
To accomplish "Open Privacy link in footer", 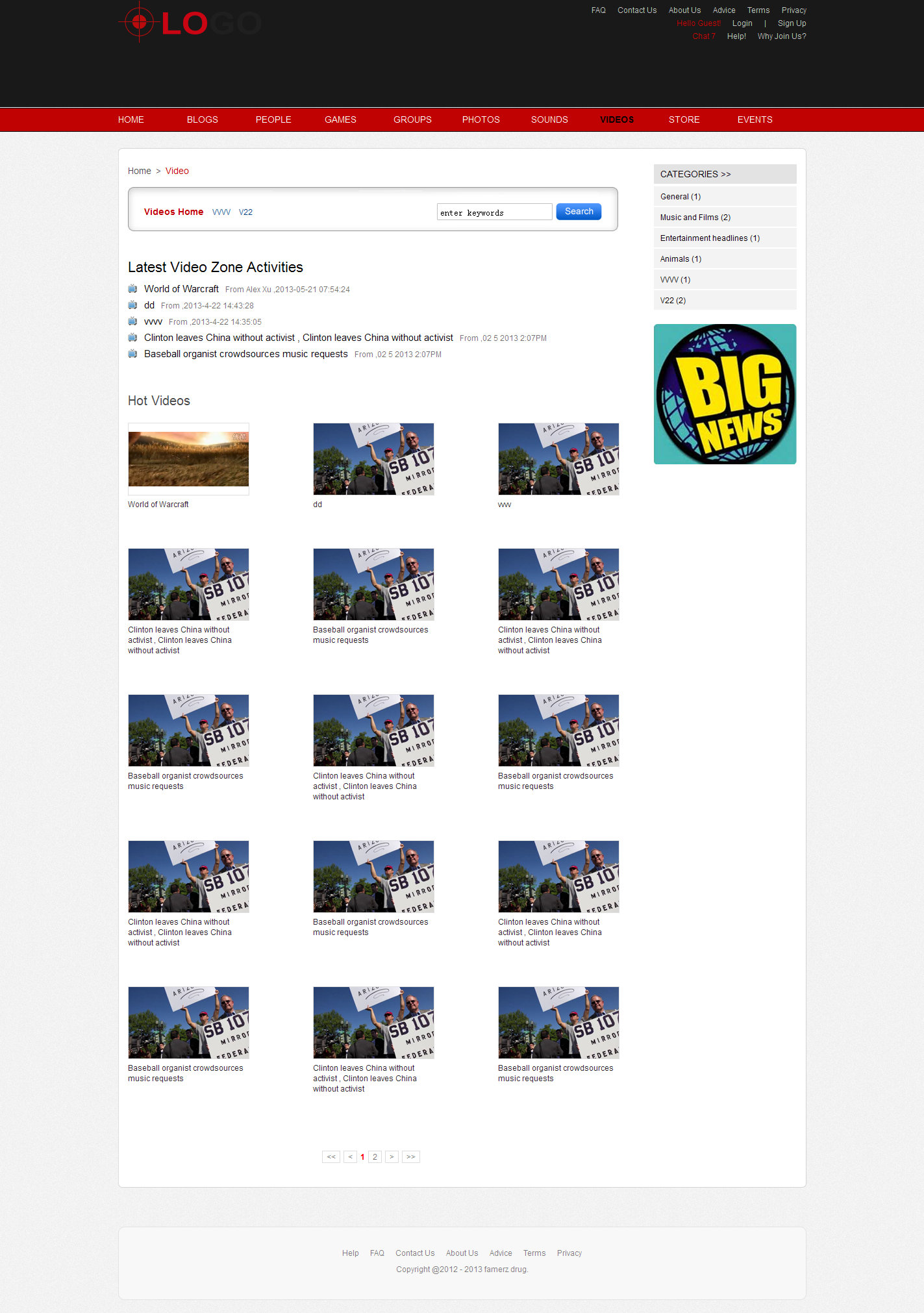I will (x=569, y=1253).
